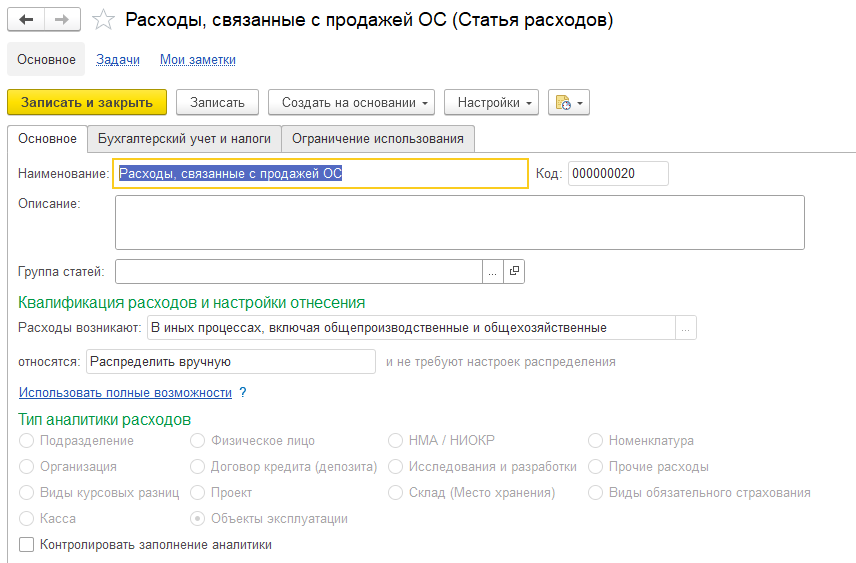Open help question mark next to link

click(243, 393)
